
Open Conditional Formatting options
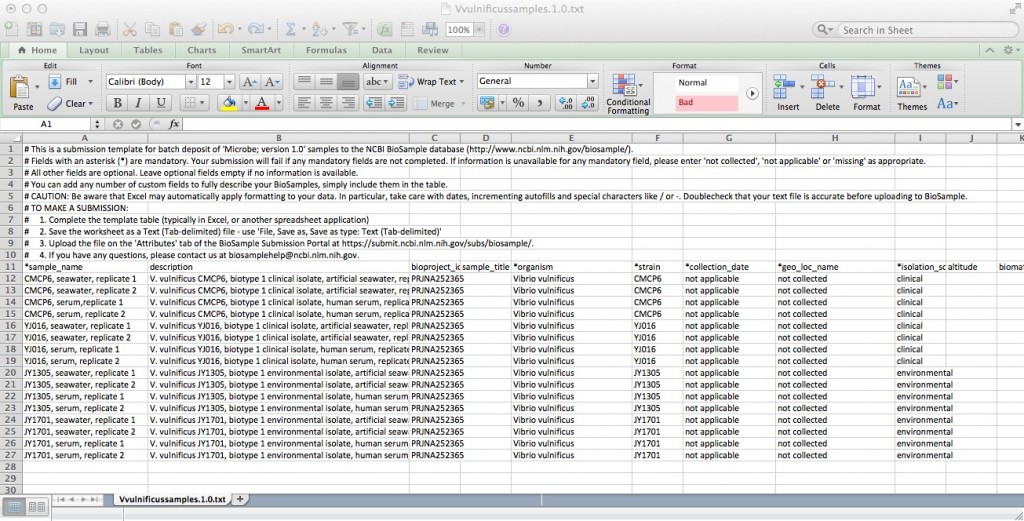[627, 93]
